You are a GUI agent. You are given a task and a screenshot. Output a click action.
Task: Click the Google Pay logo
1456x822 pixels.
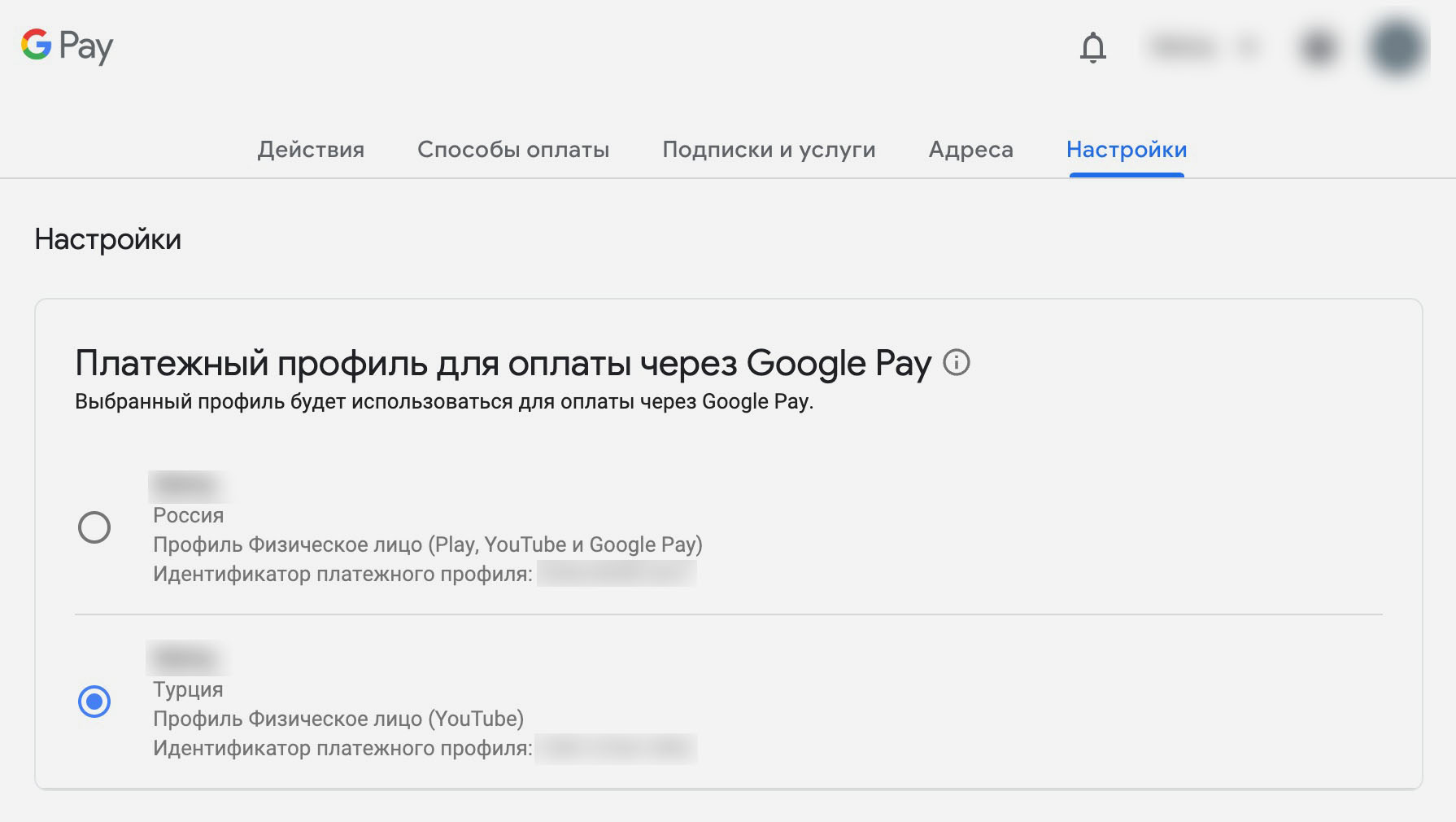[x=67, y=46]
